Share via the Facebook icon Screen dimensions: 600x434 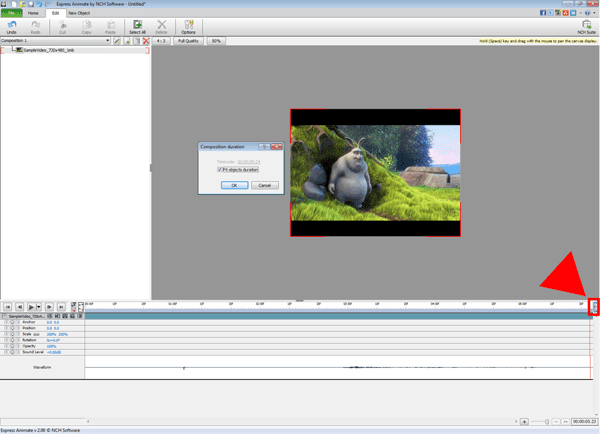tap(543, 13)
